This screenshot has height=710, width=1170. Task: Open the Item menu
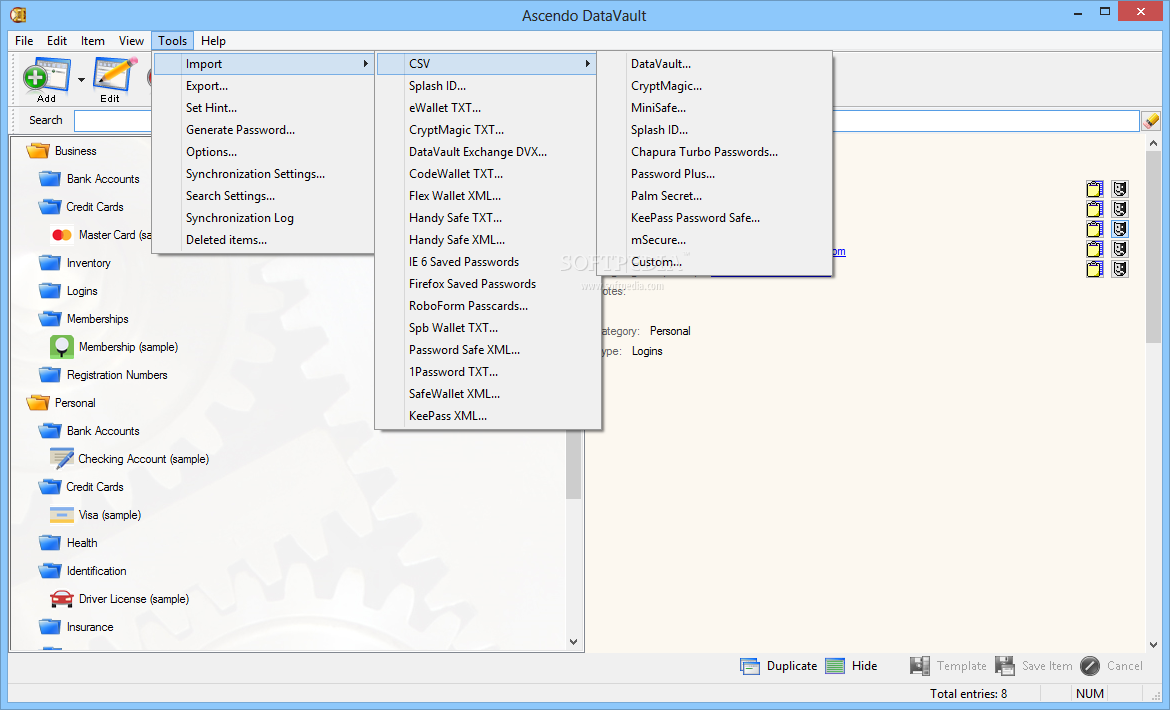[93, 41]
